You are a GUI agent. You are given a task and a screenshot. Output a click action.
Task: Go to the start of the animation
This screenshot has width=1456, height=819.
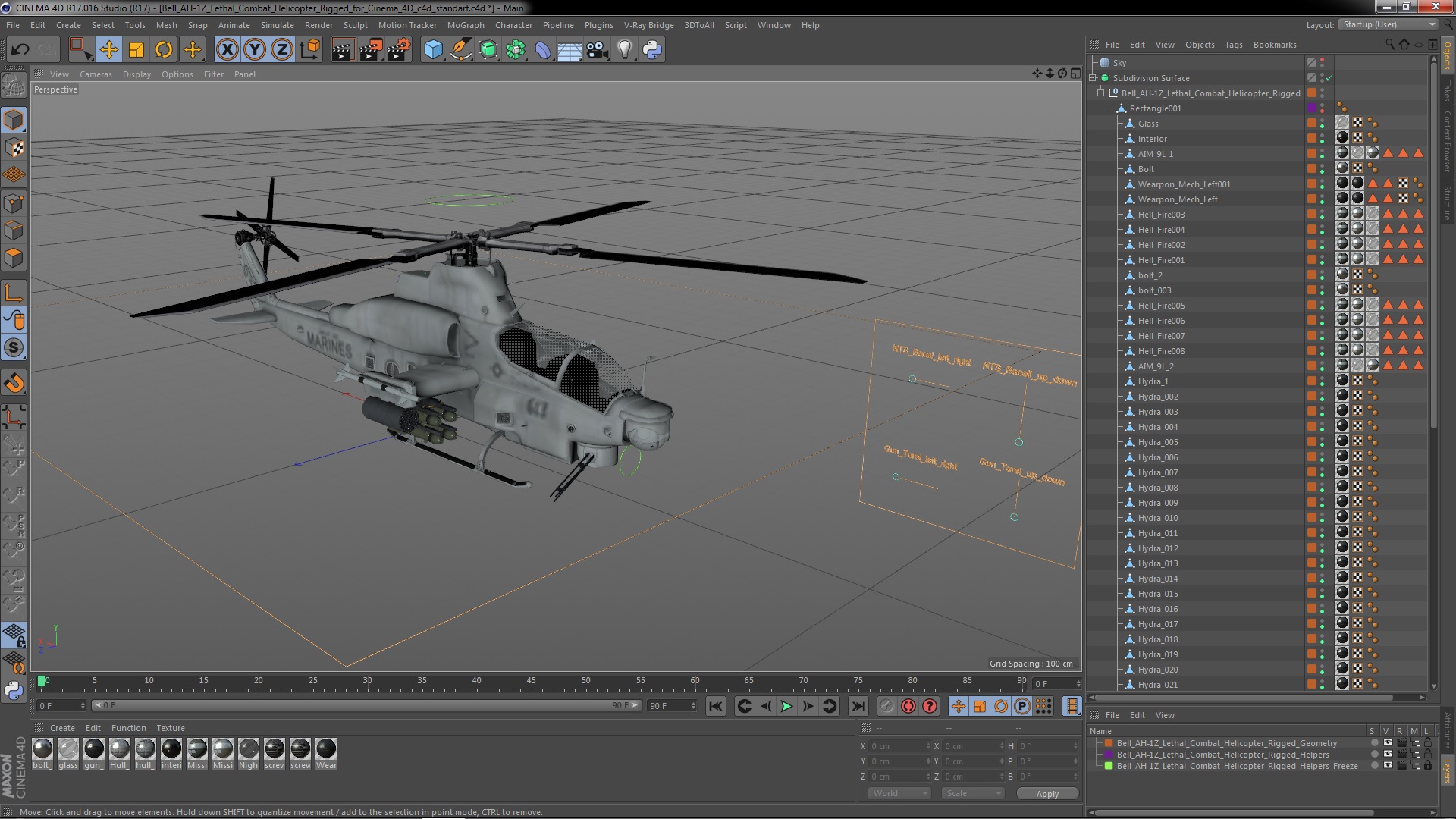715,706
